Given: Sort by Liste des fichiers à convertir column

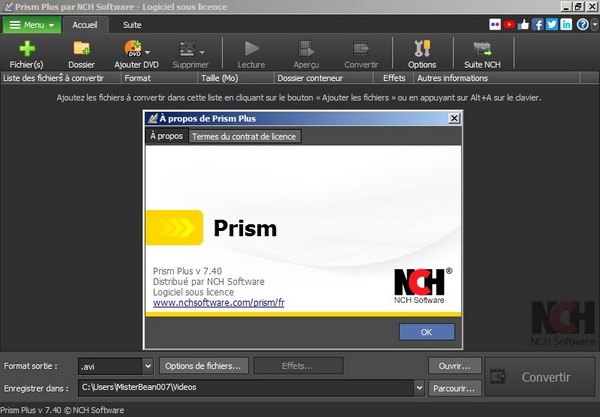Looking at the screenshot, I should [x=61, y=78].
